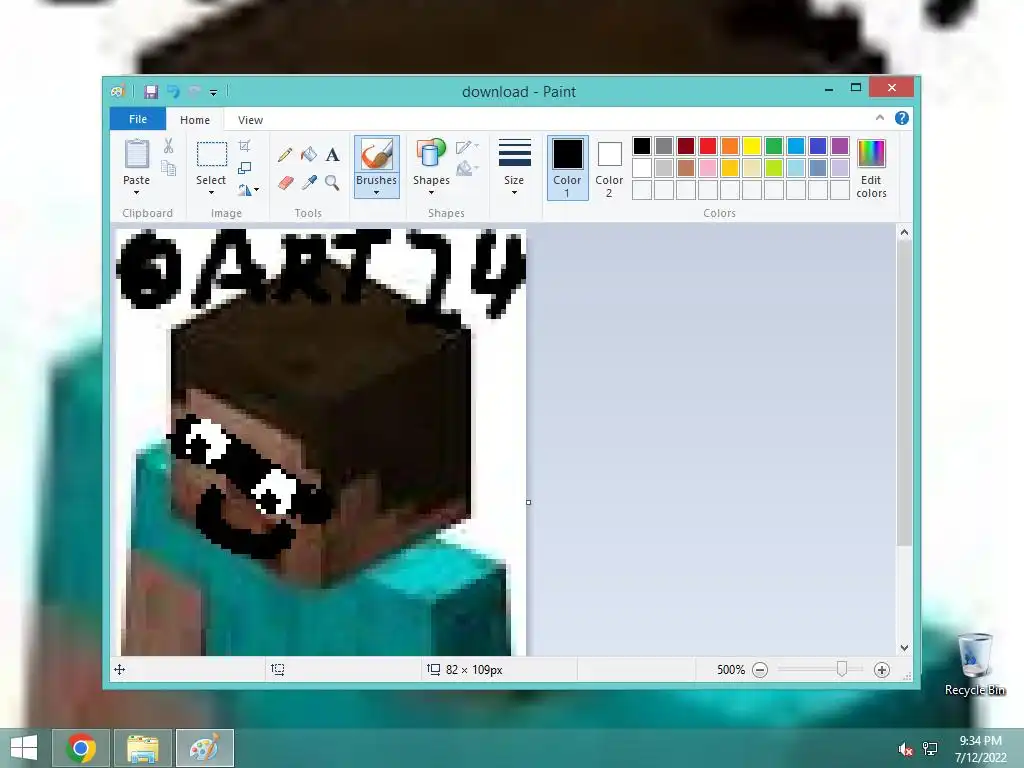Click the zoom slider thumb
The image size is (1024, 768).
(842, 669)
